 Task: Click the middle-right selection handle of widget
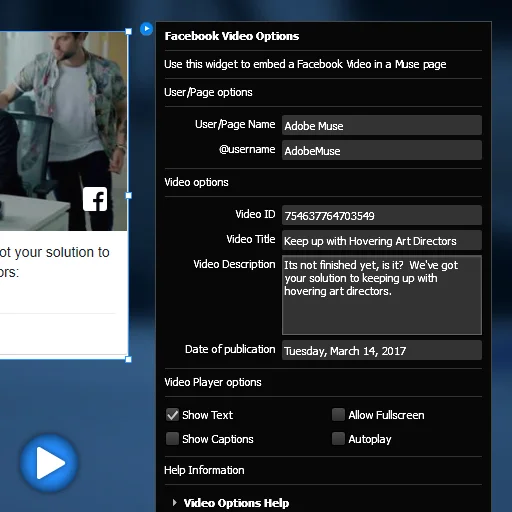(128, 196)
